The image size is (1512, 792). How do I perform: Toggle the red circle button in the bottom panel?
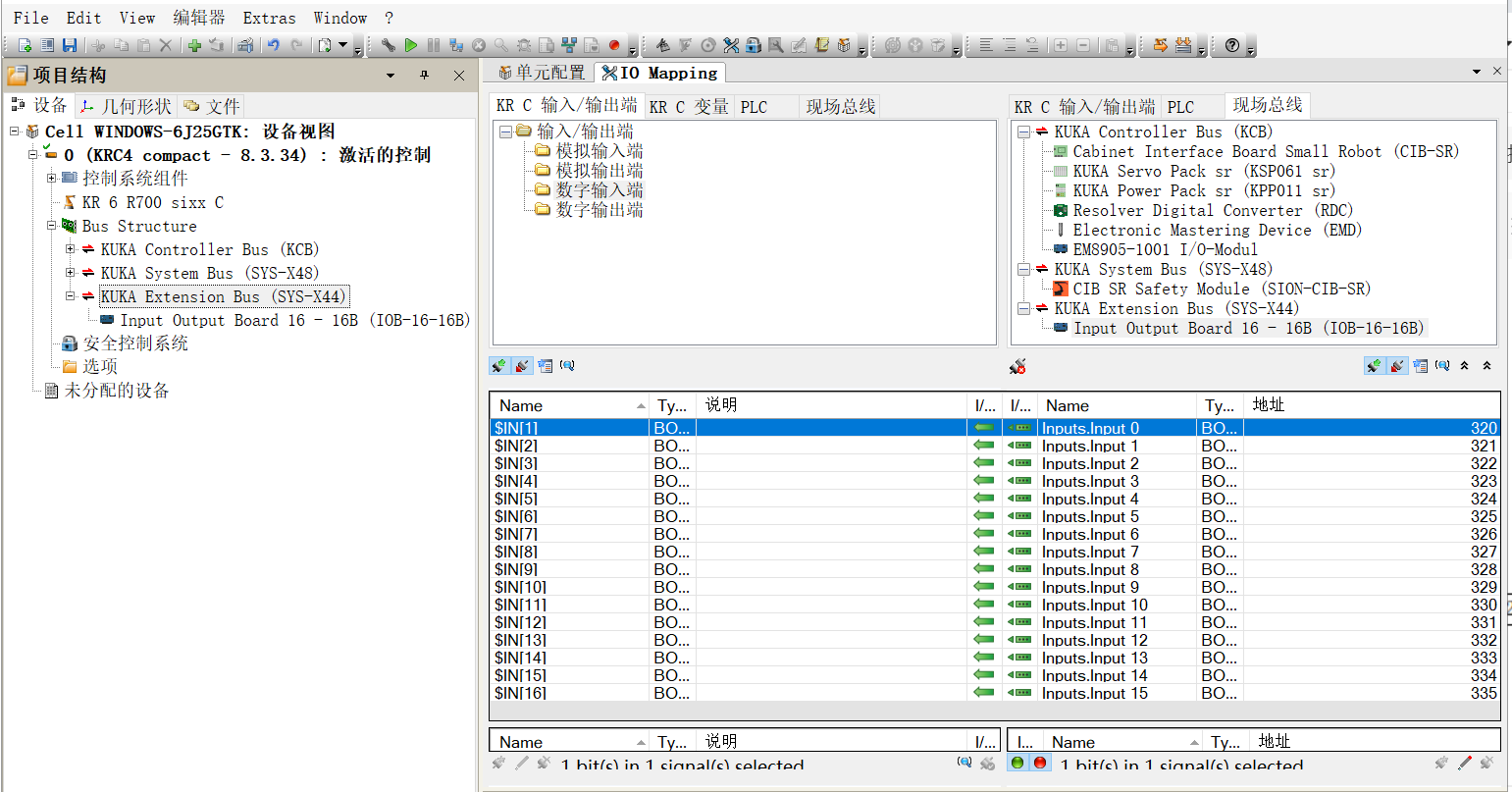point(1040,763)
